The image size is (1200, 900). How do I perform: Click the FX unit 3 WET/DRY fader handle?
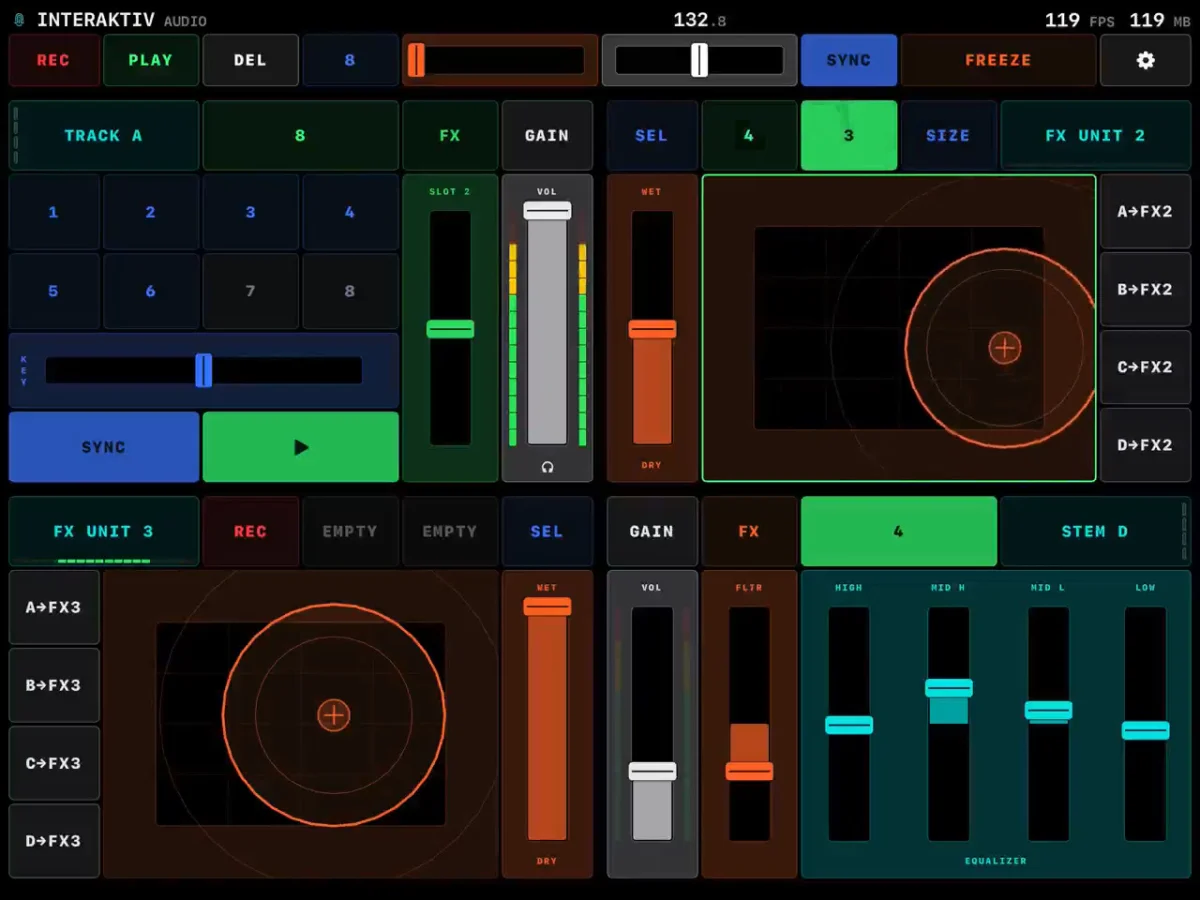tap(547, 607)
